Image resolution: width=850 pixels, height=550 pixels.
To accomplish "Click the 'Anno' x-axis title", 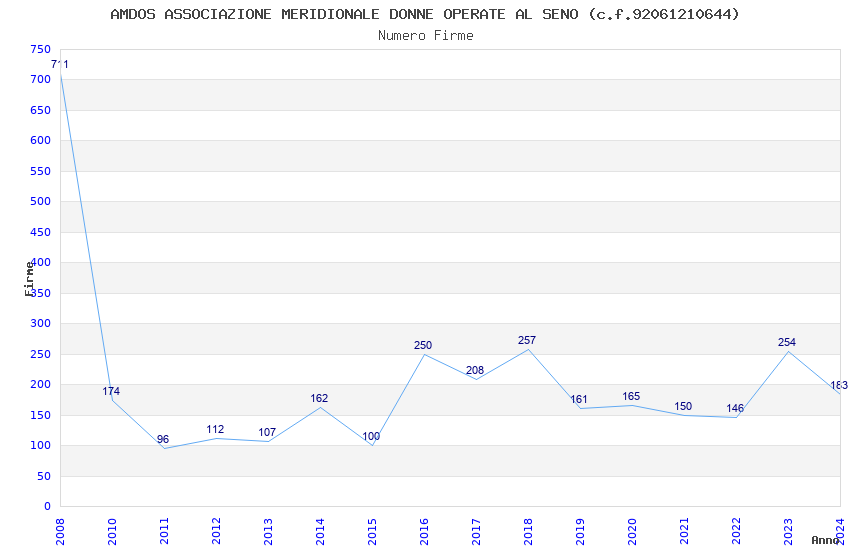I will click(825, 540).
